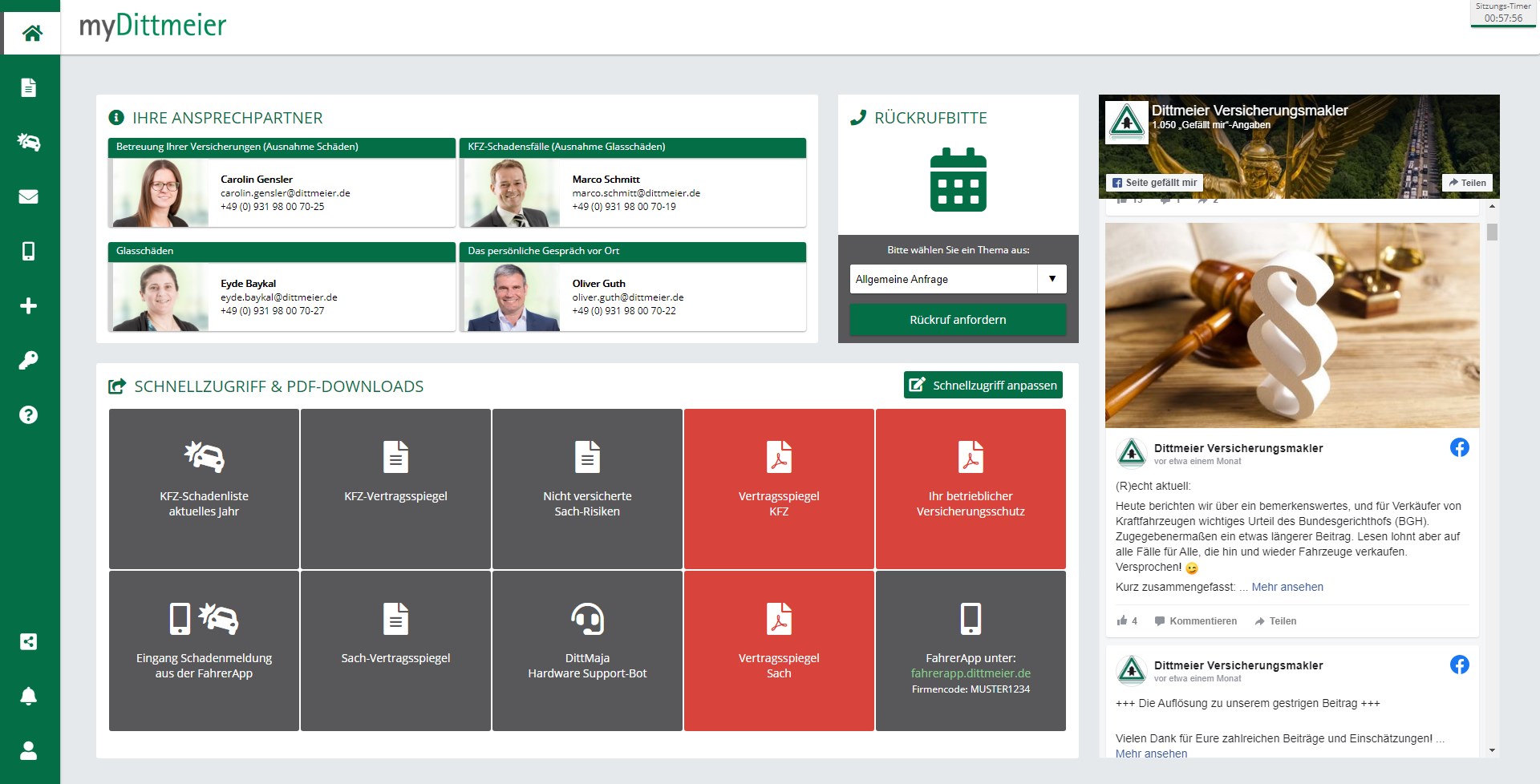The image size is (1540, 784).
Task: Open the KFZ-Vertragsspiegel tile
Action: click(395, 489)
